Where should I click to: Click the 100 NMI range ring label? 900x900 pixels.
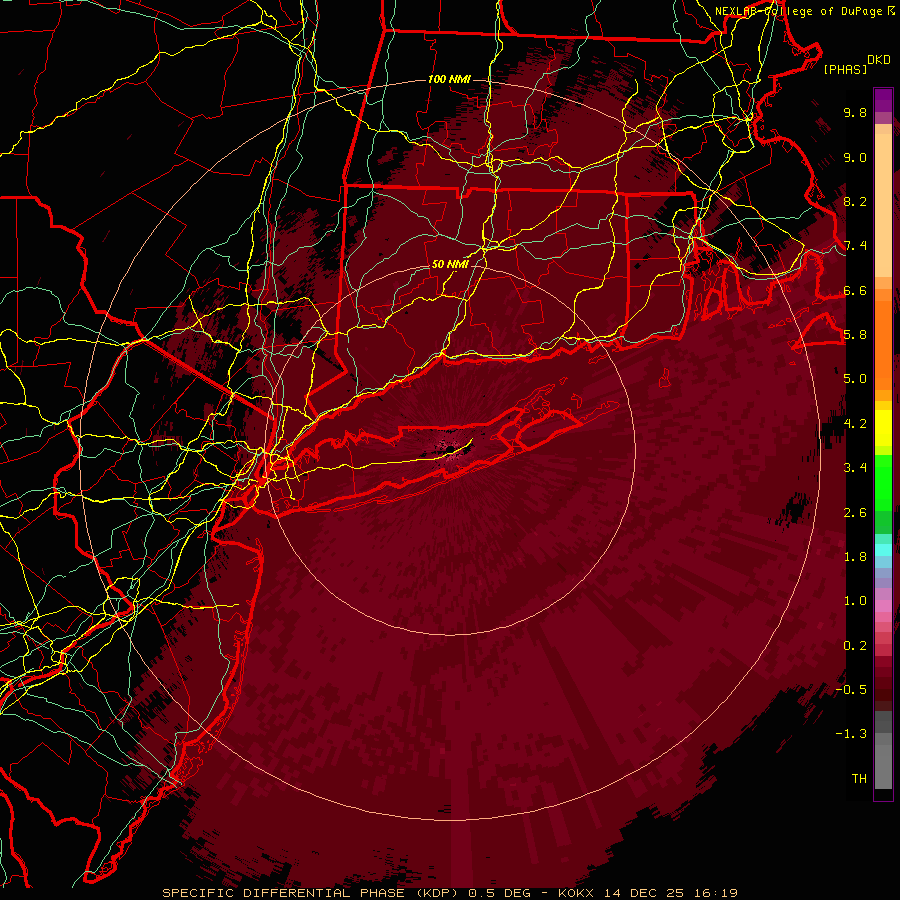449,79
